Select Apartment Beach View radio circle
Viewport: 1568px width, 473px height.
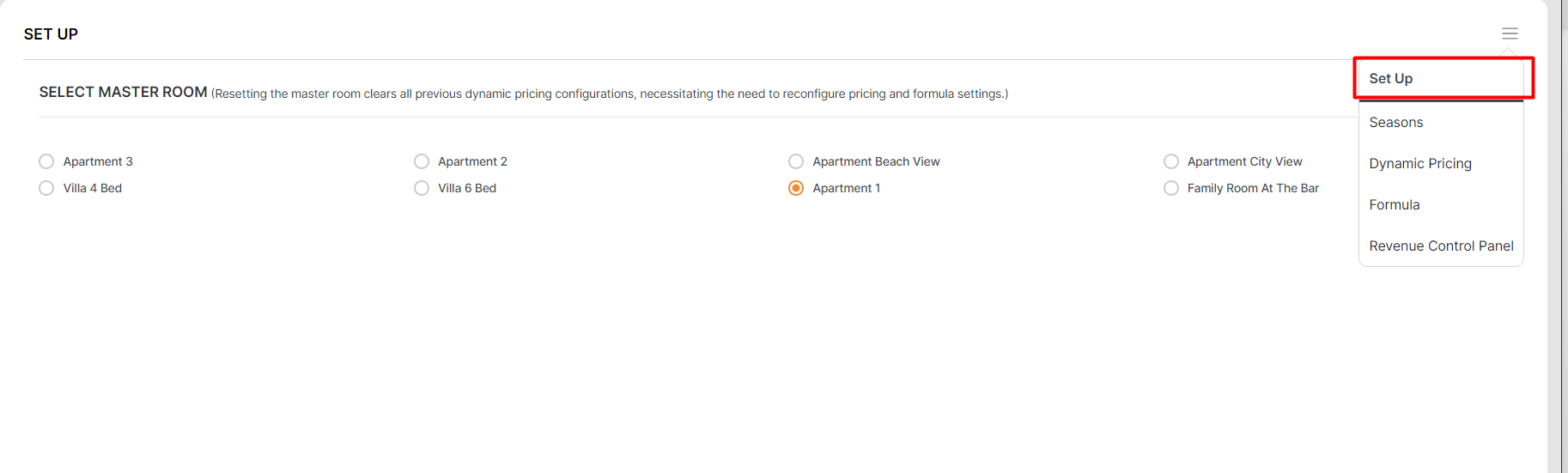click(x=796, y=161)
